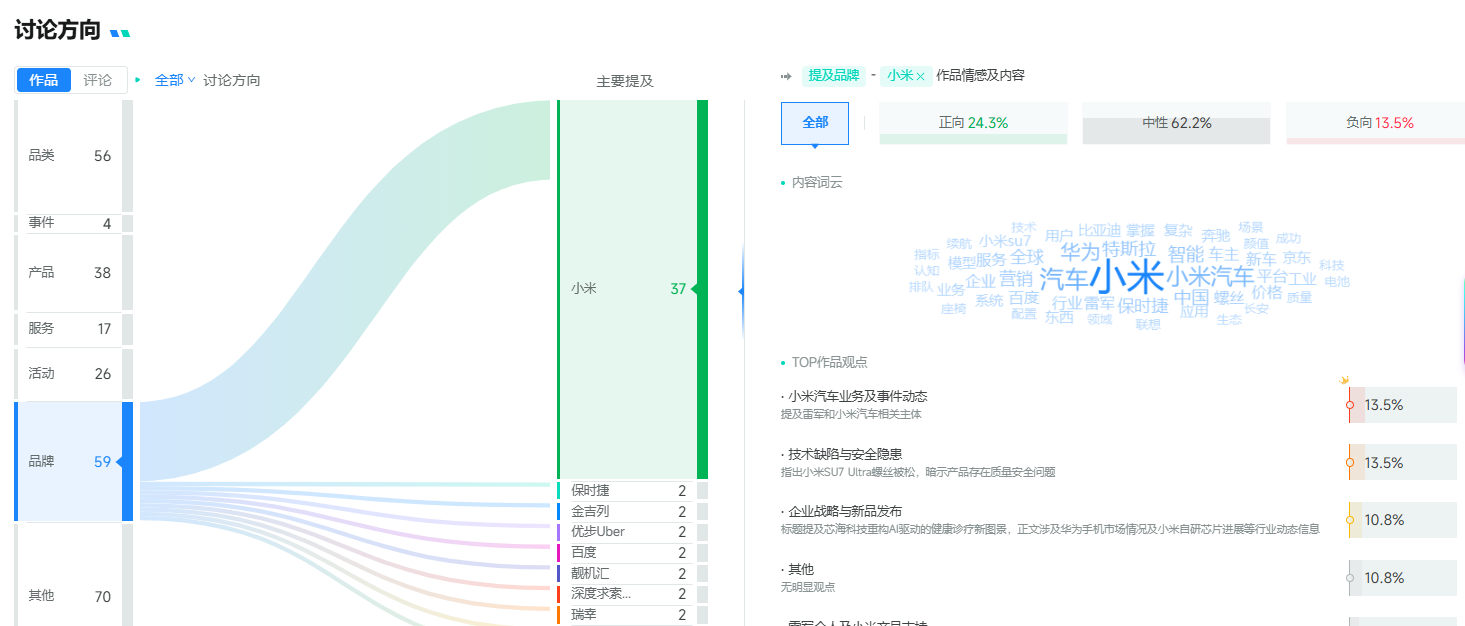
Task: Click the forward arrow icon before 提及品牌
Action: [786, 76]
